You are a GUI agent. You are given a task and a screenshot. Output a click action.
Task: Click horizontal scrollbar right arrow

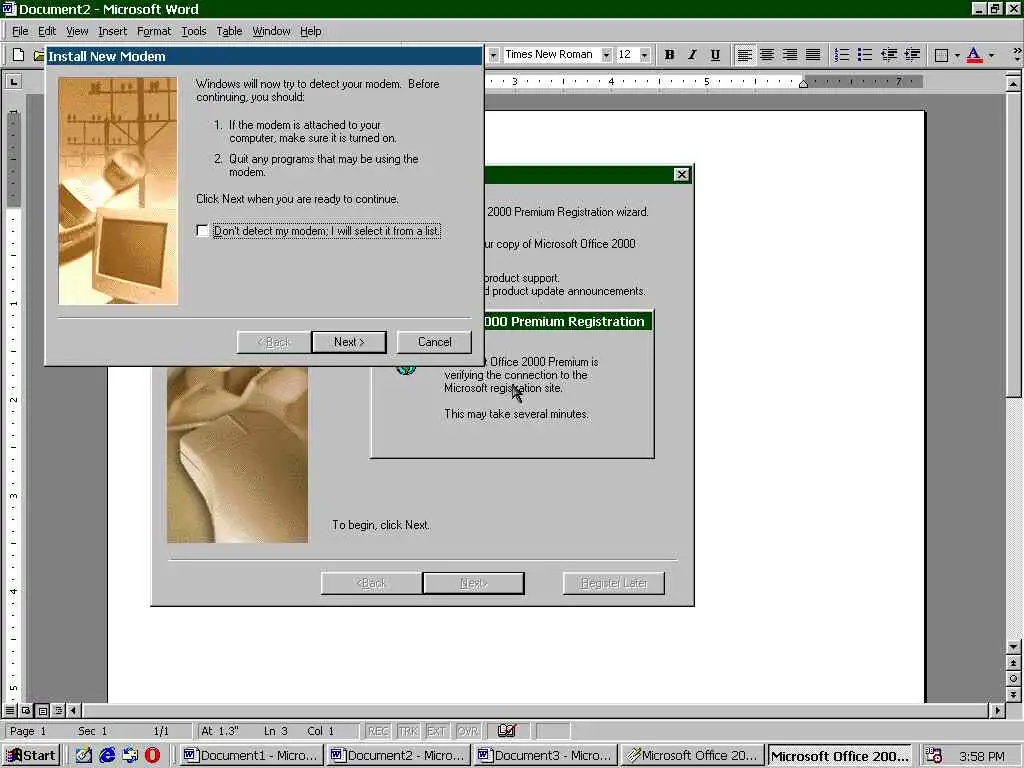point(997,710)
